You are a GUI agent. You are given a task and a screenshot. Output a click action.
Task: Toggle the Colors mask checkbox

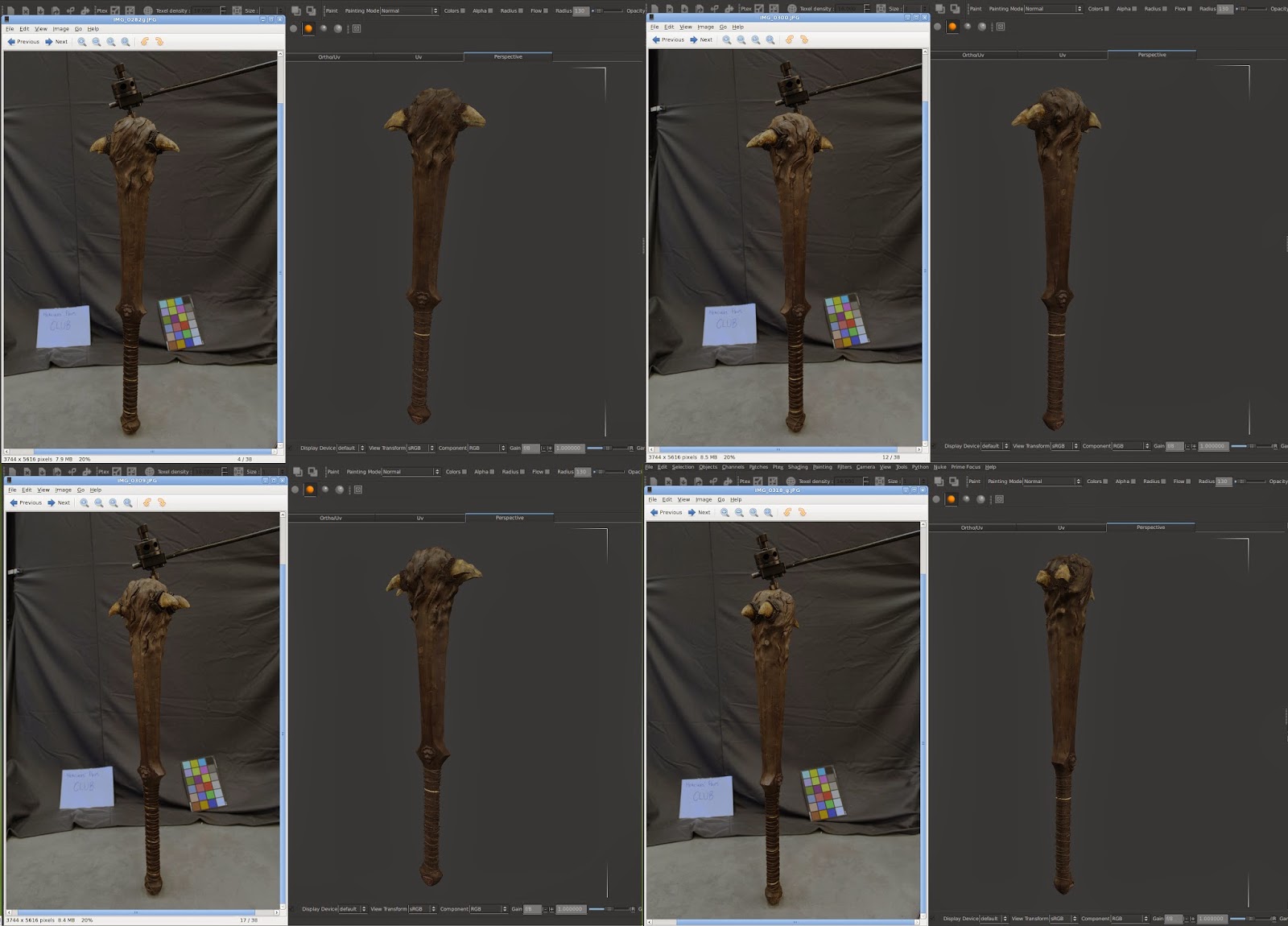pos(463,10)
